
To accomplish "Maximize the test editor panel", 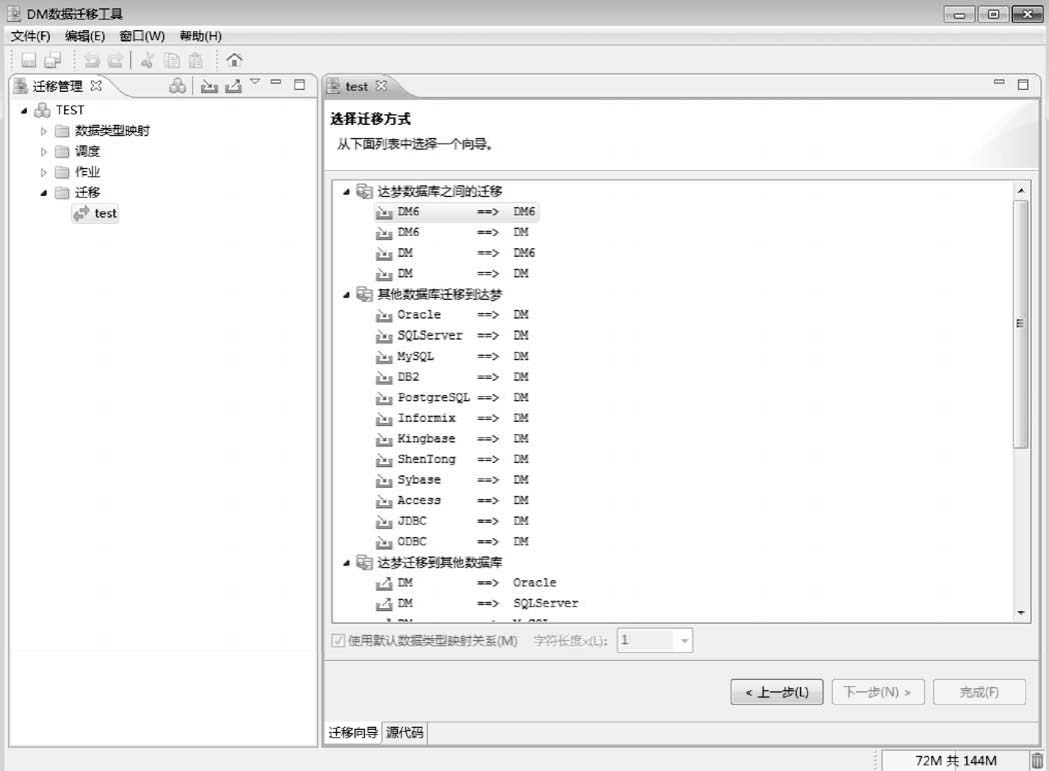I will (1023, 85).
